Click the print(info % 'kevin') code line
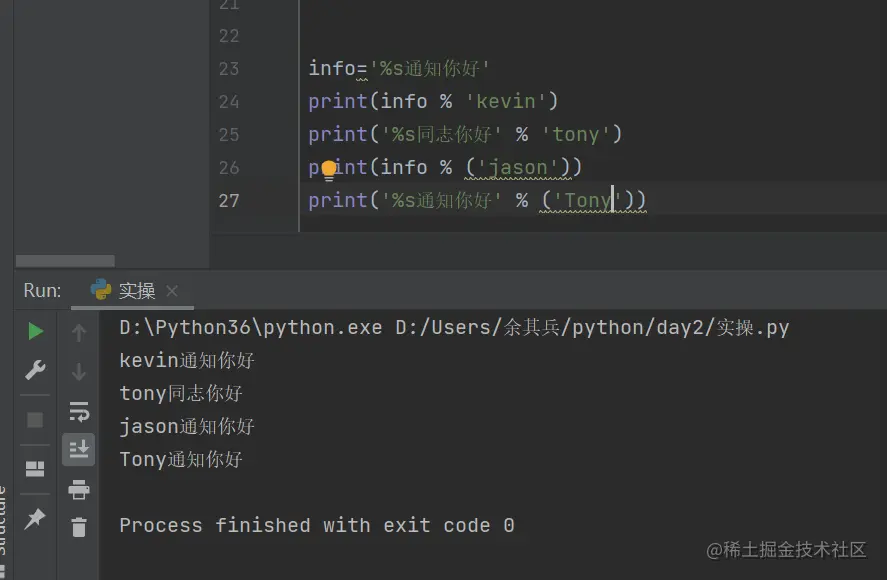The image size is (887, 580). pyautogui.click(x=433, y=101)
